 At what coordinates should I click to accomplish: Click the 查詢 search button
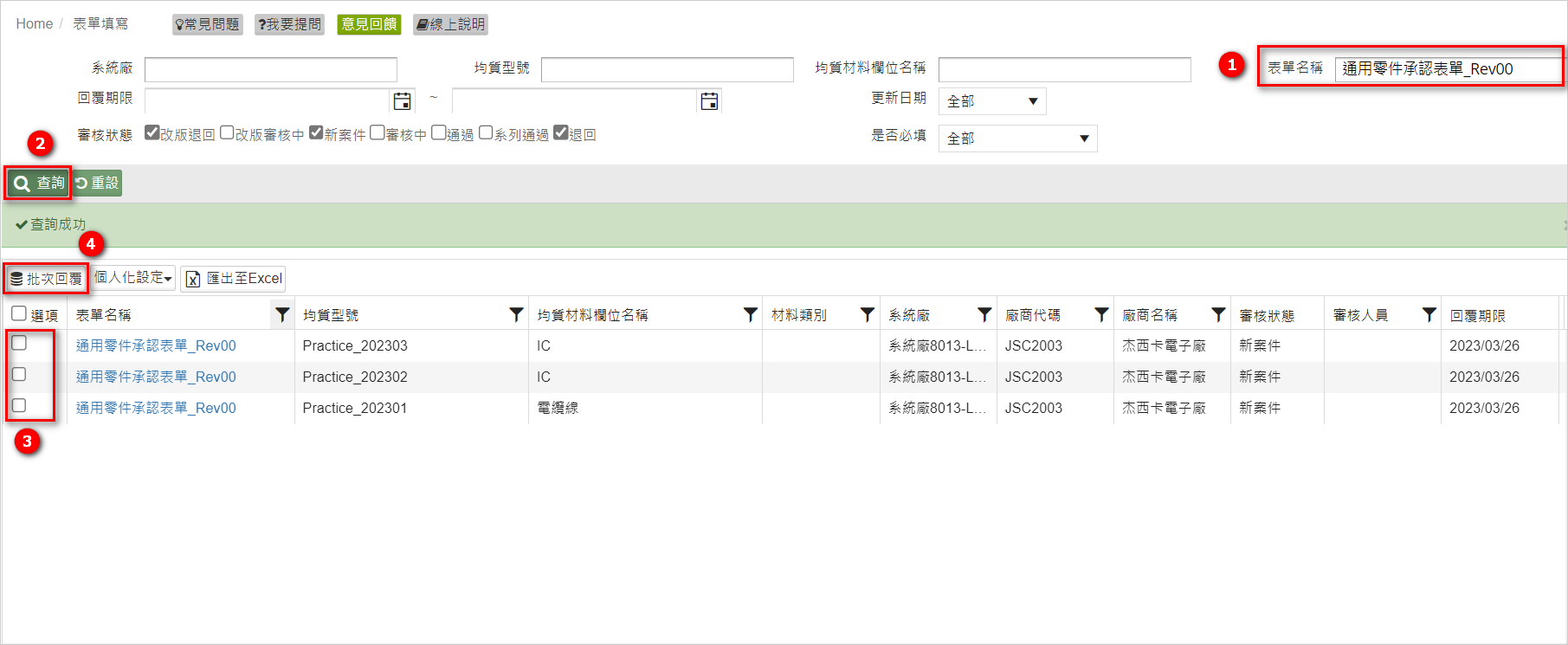tap(39, 184)
